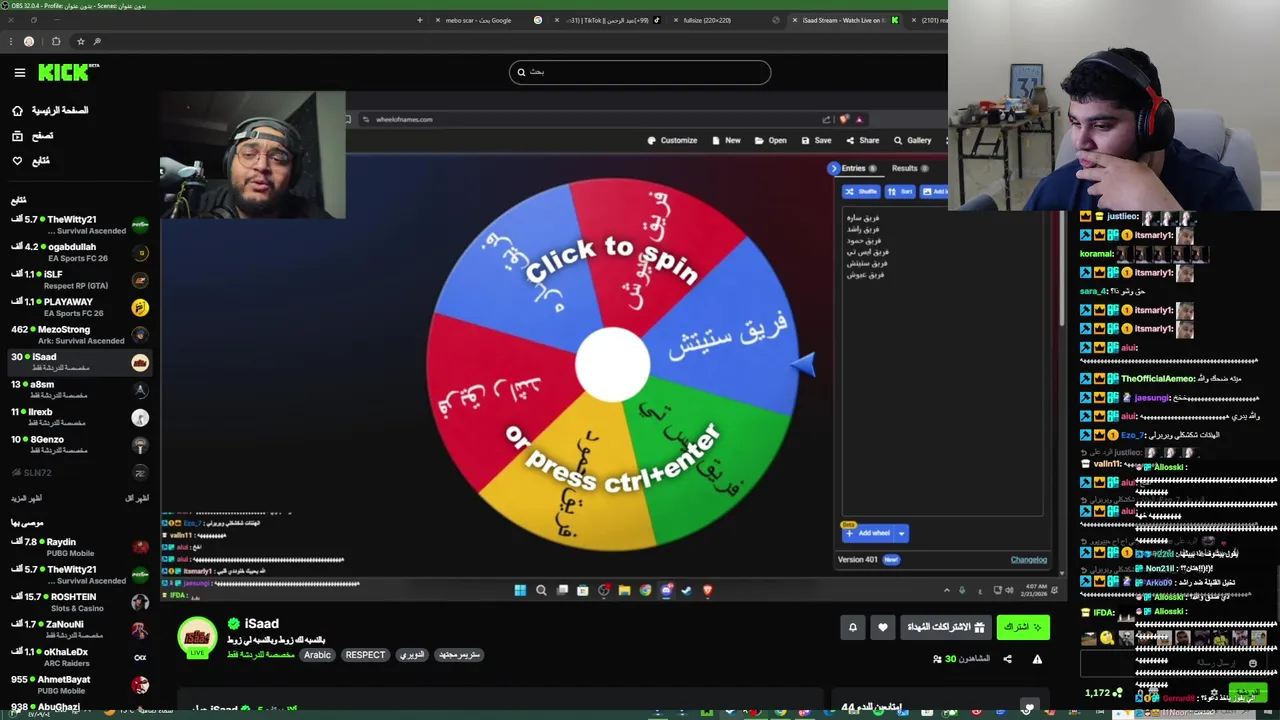Click Open in wheel toolbar

click(770, 141)
